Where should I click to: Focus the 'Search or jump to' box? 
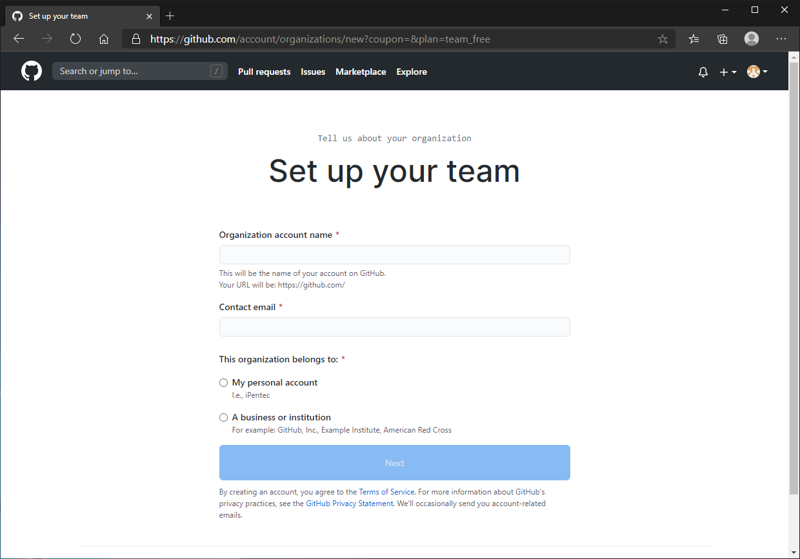140,71
